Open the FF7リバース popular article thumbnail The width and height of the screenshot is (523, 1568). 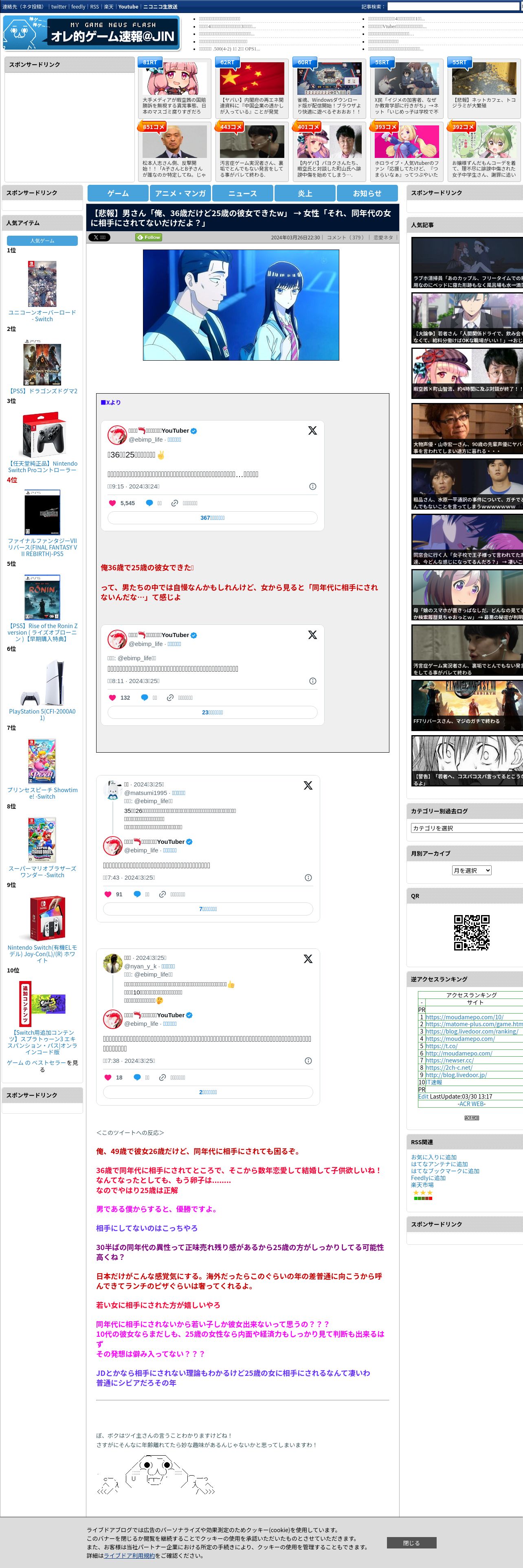(x=467, y=705)
